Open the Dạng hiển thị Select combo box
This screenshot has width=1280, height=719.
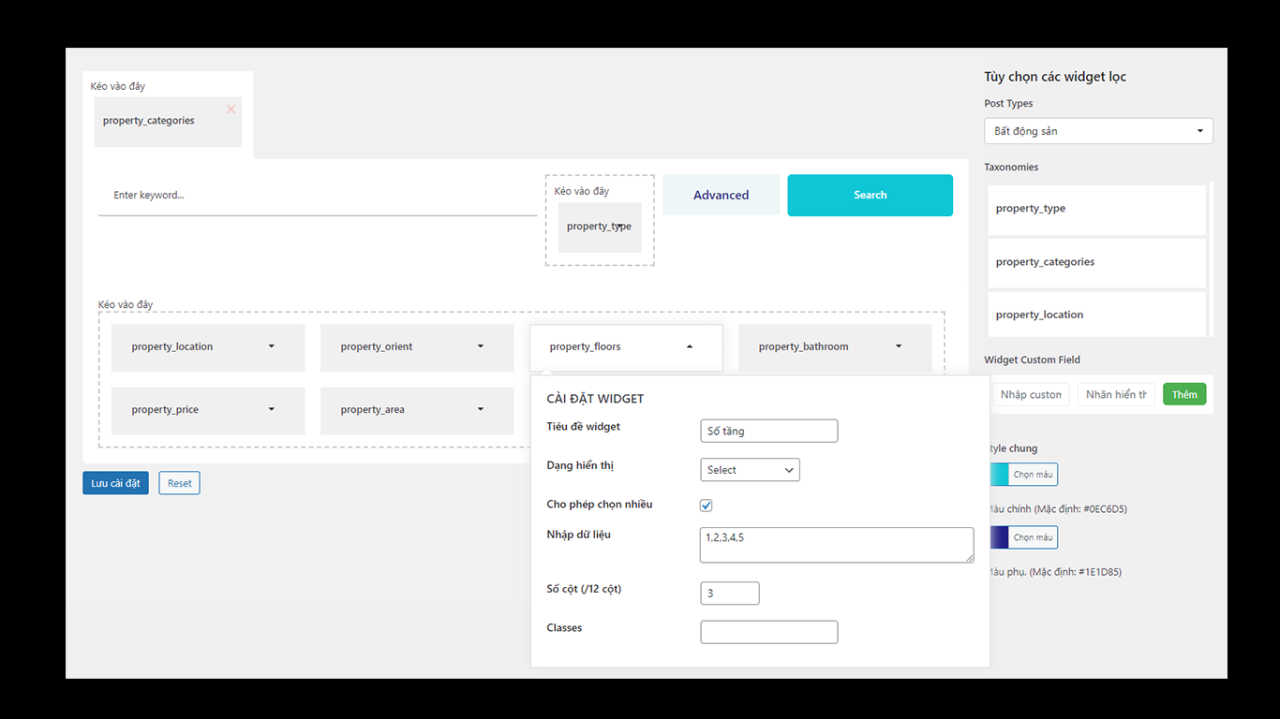click(x=750, y=469)
